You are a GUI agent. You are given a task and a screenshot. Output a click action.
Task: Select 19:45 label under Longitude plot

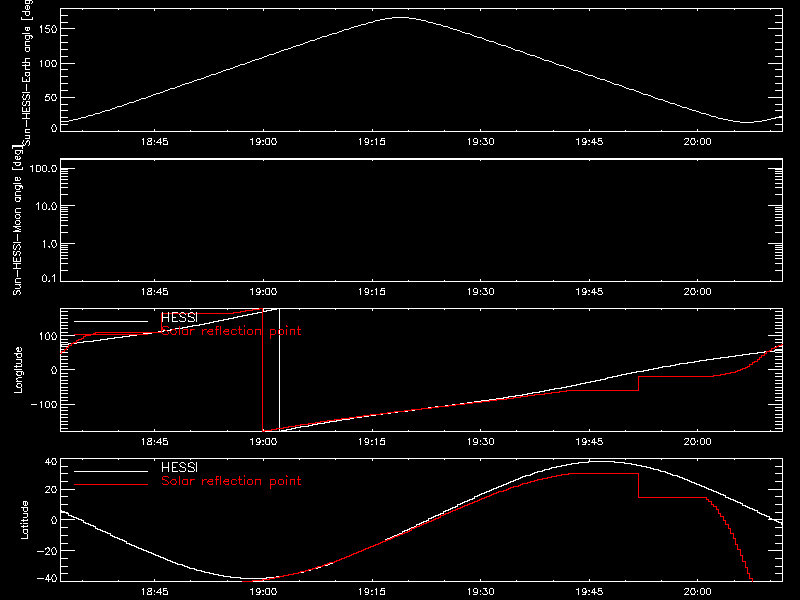point(589,442)
